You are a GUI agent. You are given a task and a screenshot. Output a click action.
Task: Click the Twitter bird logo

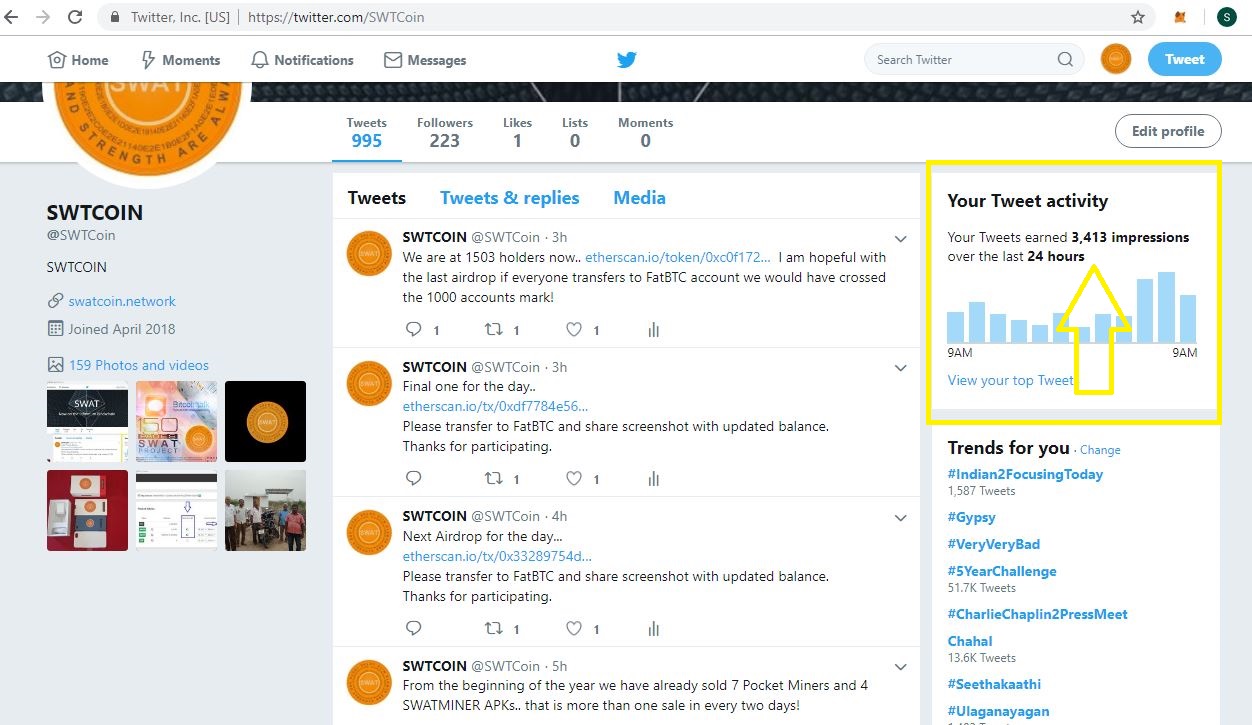tap(627, 60)
